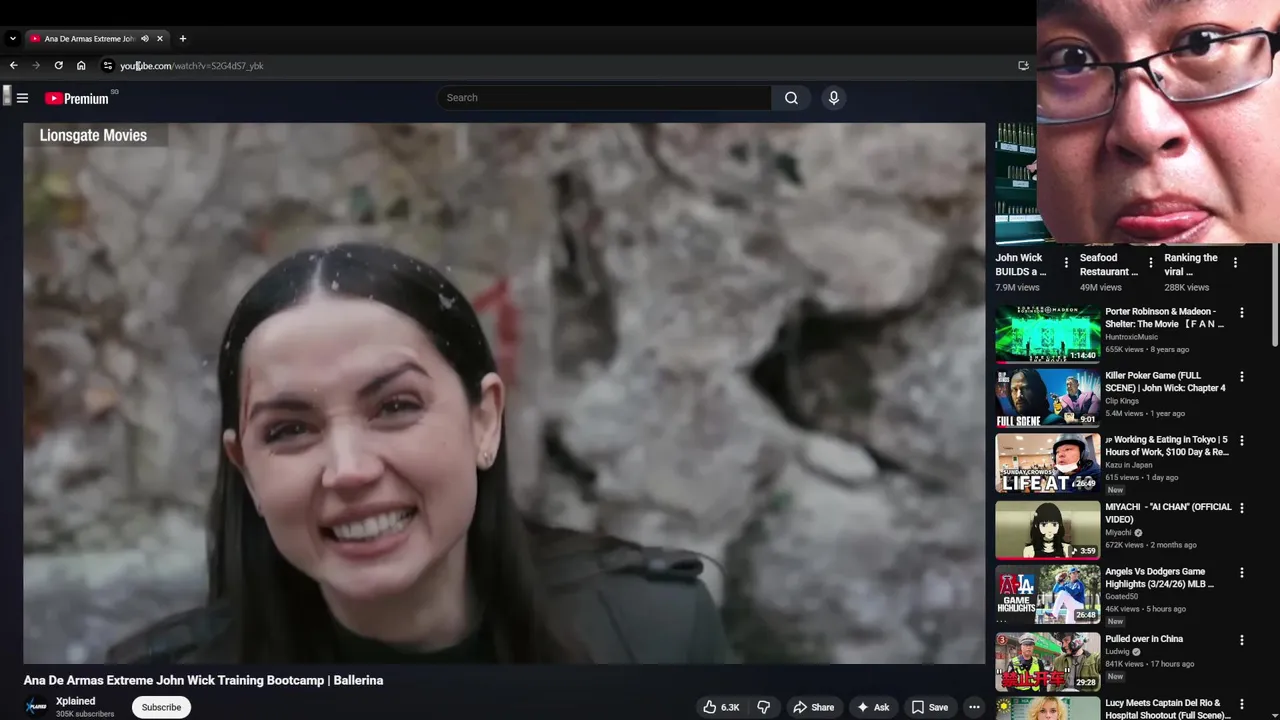Play Porter Robinson Shelter thumbnail
The width and height of the screenshot is (1280, 720).
click(1047, 334)
